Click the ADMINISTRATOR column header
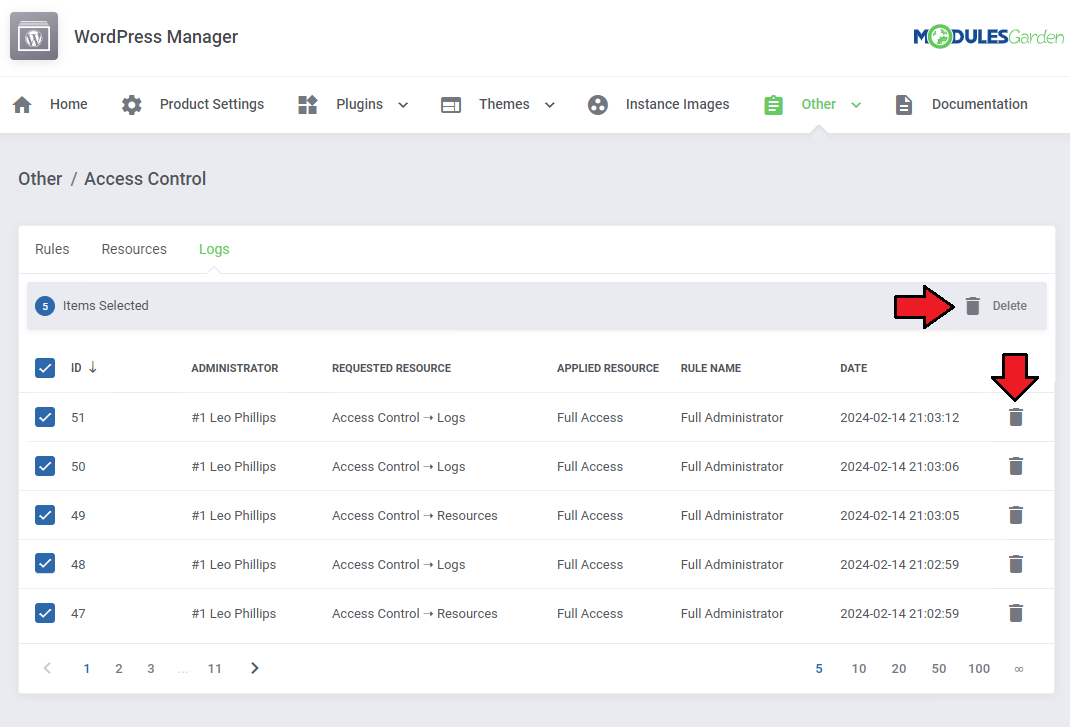 235,368
